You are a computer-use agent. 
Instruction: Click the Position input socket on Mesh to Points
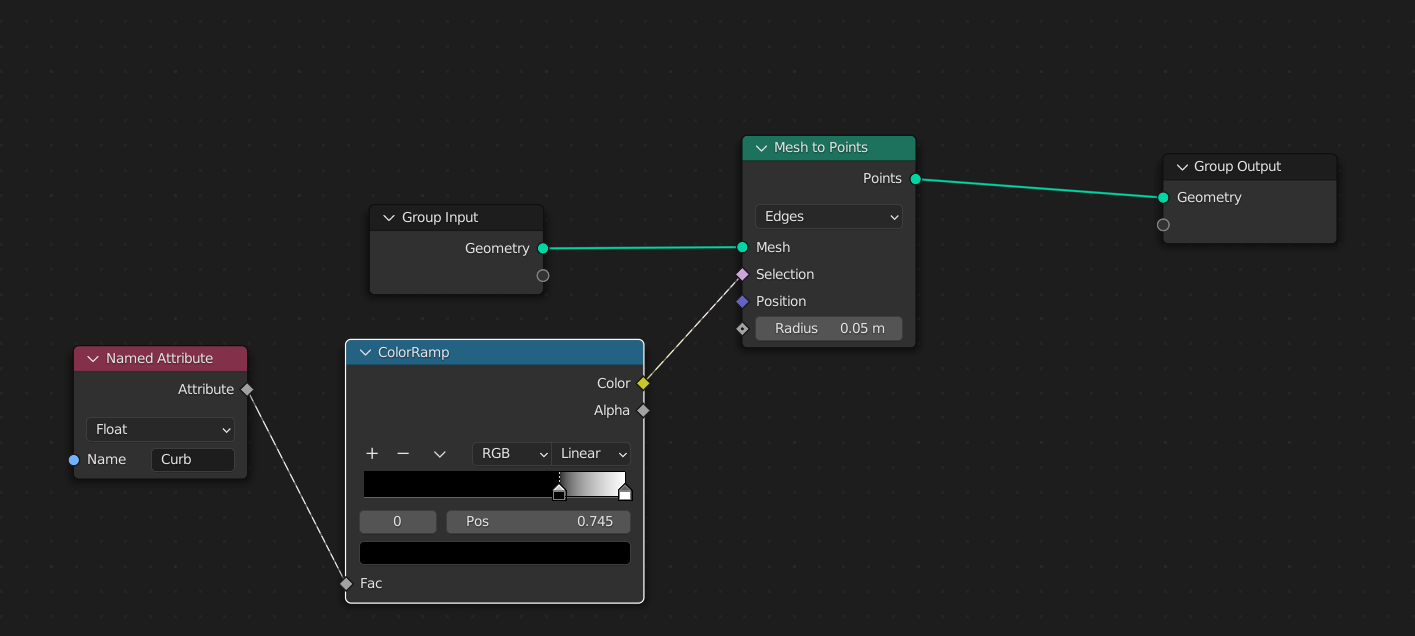(742, 301)
